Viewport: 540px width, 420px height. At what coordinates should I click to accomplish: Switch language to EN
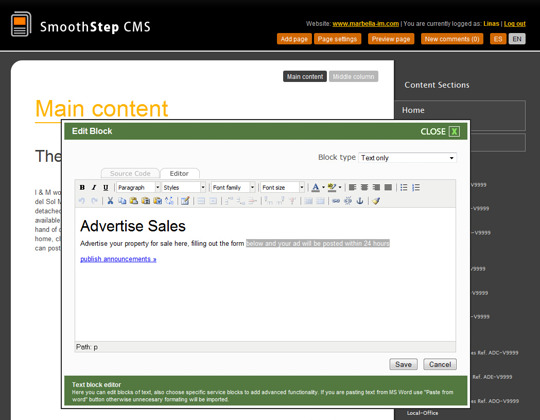[517, 39]
